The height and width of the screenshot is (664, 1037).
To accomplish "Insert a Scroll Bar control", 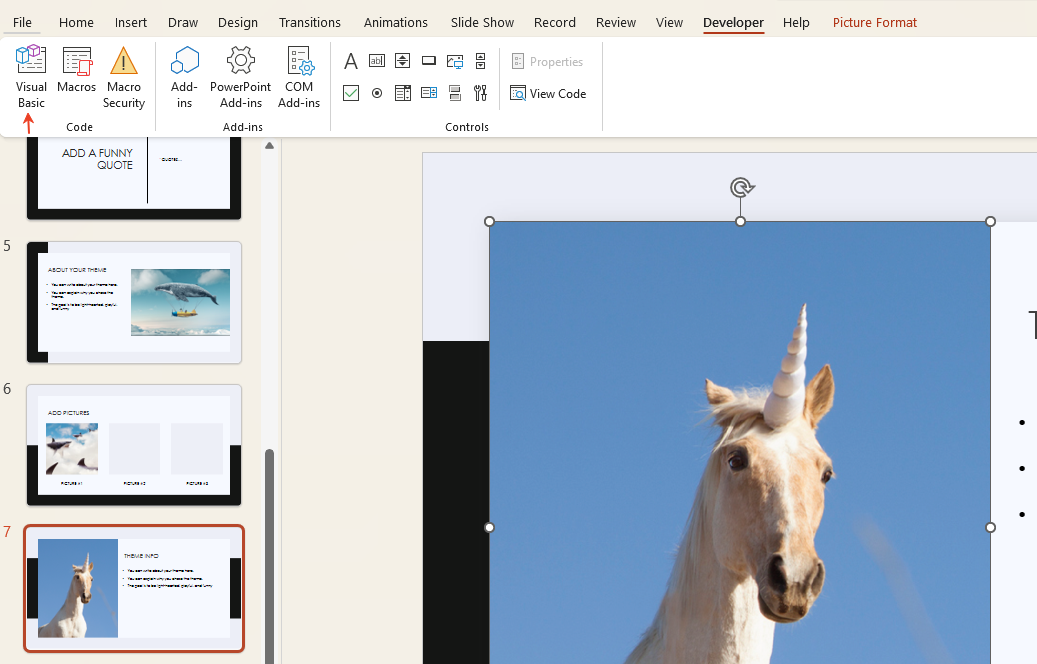I will tap(480, 61).
